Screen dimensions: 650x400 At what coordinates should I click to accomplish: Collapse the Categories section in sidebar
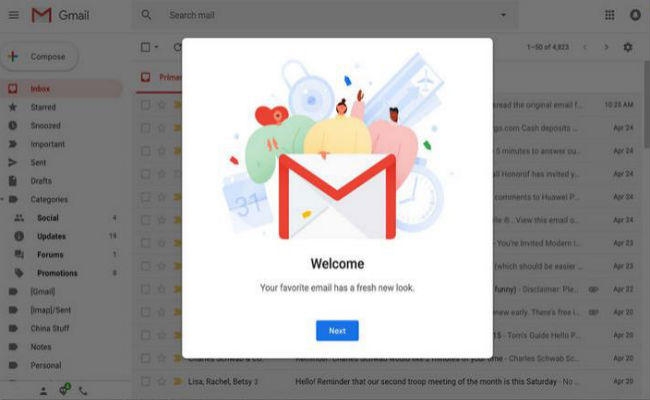click(2, 199)
